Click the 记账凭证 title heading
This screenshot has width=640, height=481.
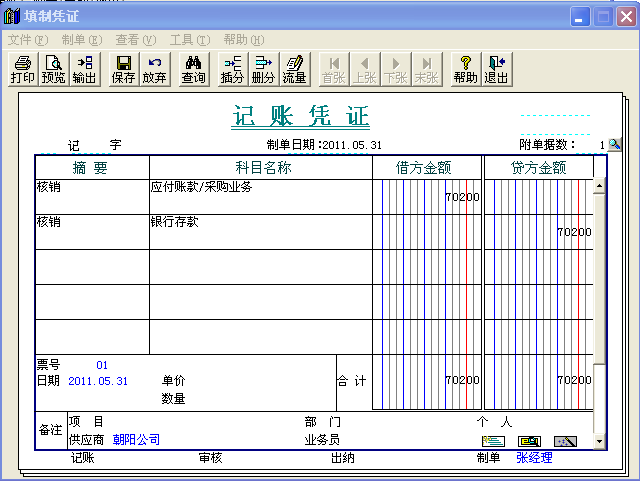(300, 116)
